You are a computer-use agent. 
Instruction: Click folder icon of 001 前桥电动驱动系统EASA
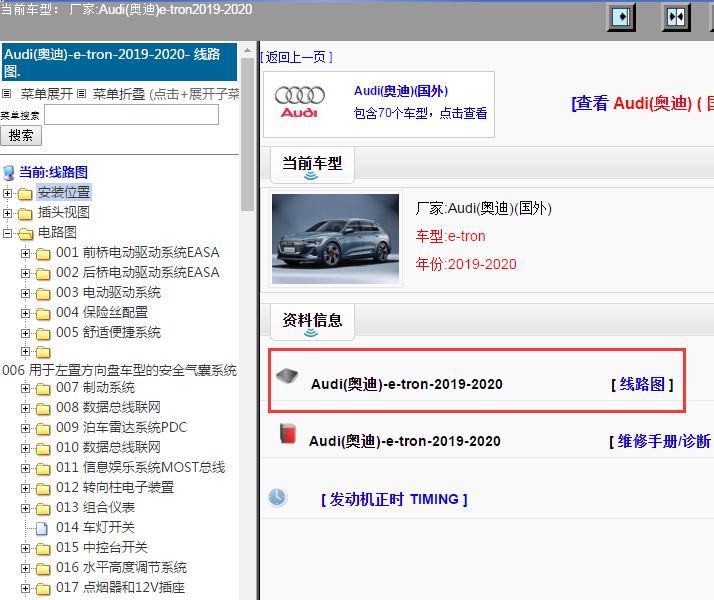(x=43, y=254)
